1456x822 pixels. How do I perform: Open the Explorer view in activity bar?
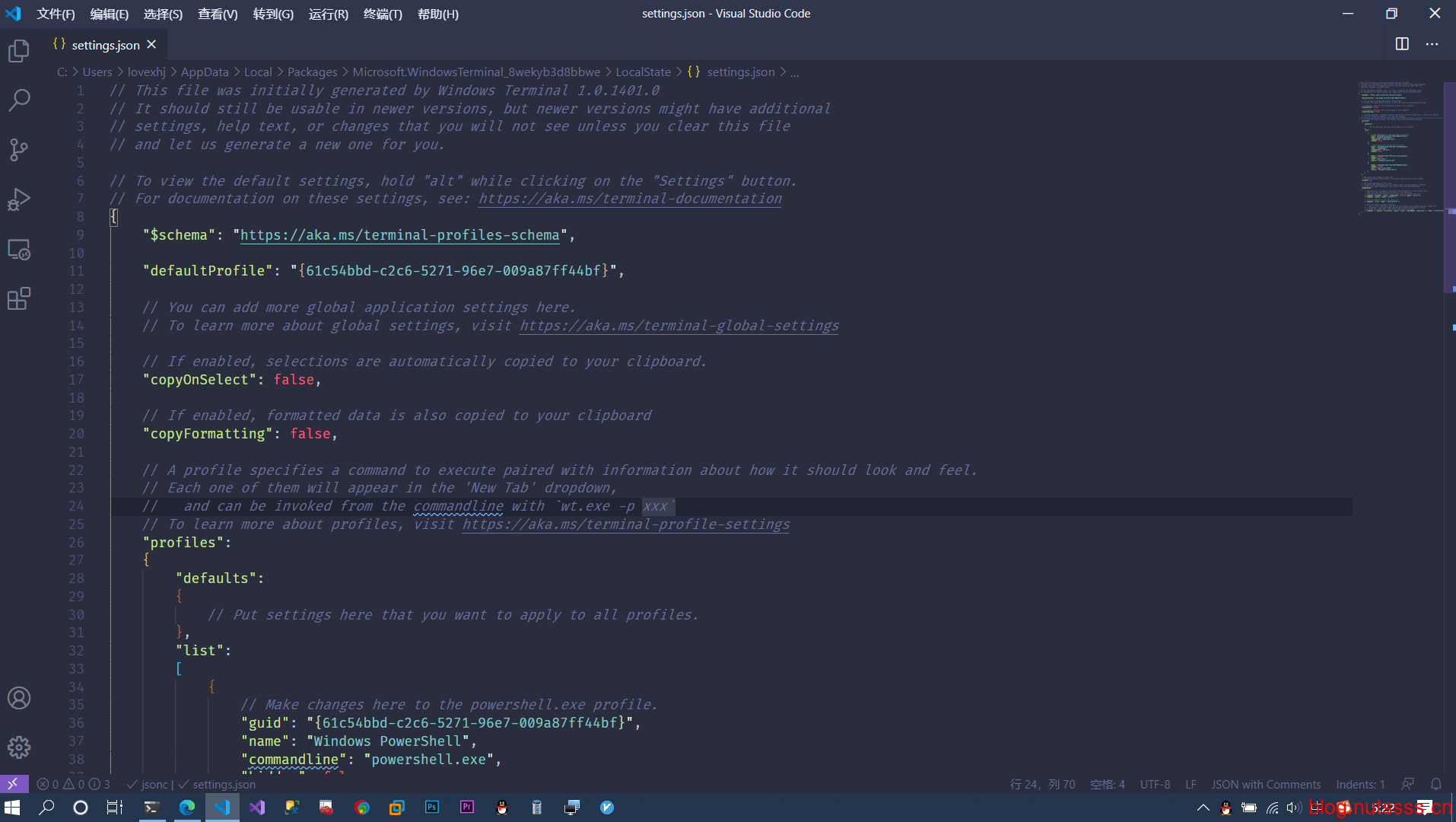tap(19, 51)
